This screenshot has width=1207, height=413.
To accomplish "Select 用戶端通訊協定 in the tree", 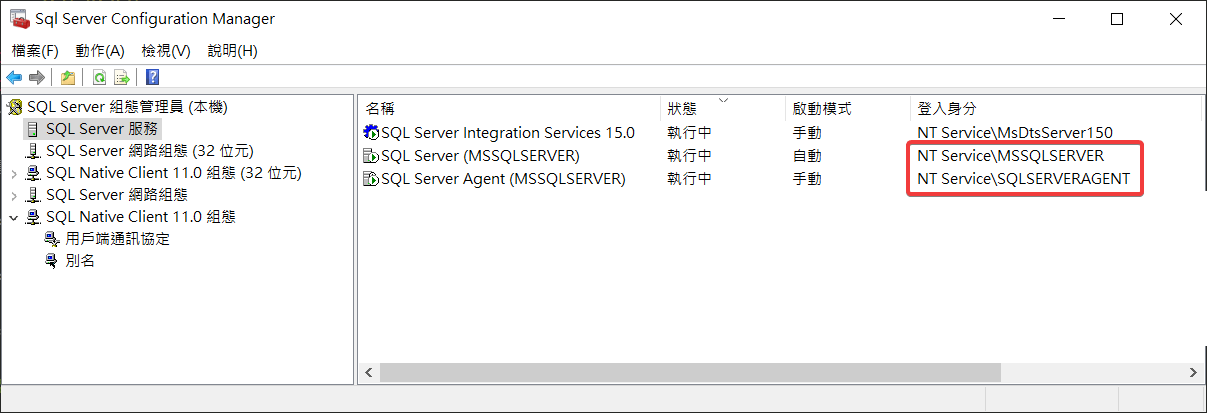I will [x=117, y=239].
